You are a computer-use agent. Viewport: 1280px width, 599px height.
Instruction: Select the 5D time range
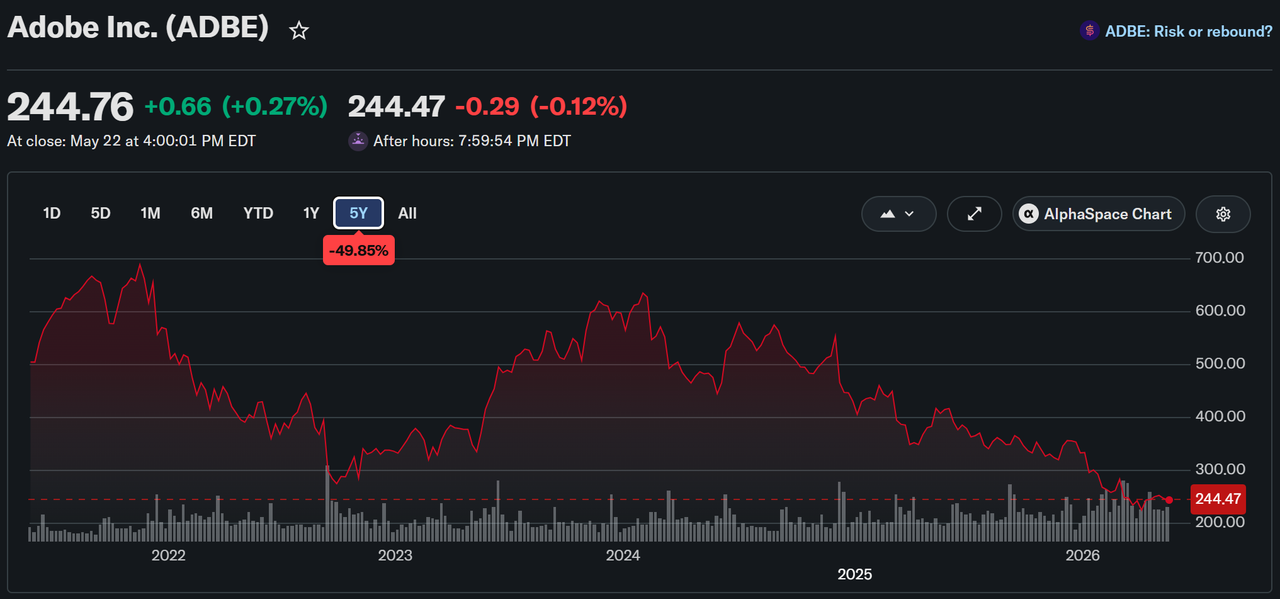pos(101,213)
